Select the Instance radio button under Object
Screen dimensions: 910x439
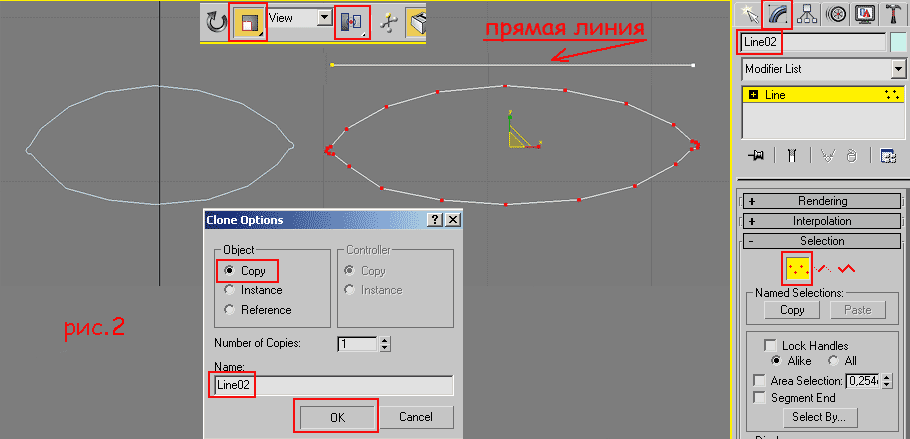pyautogui.click(x=231, y=290)
